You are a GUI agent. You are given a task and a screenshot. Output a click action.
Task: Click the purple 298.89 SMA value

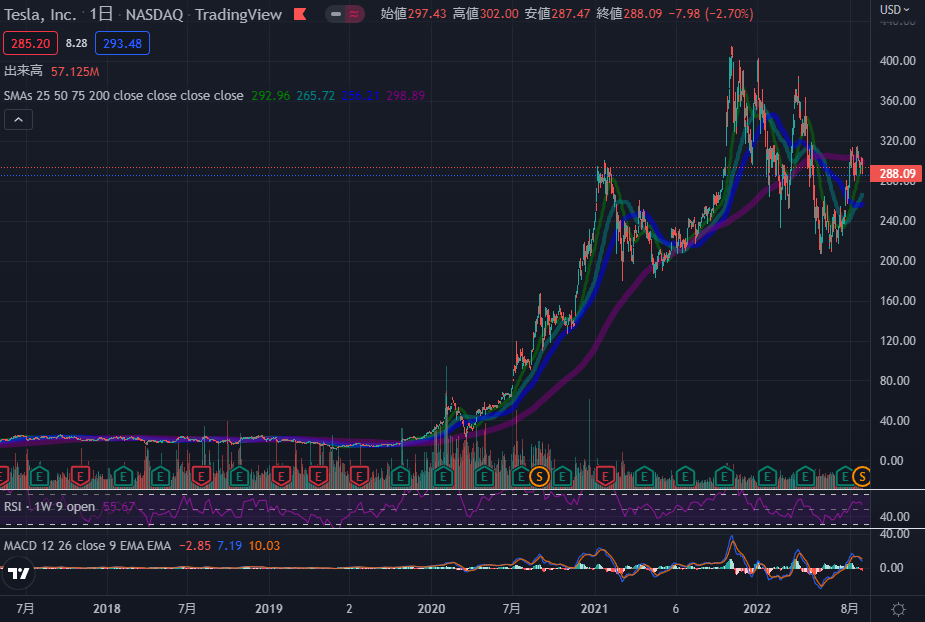click(x=405, y=96)
